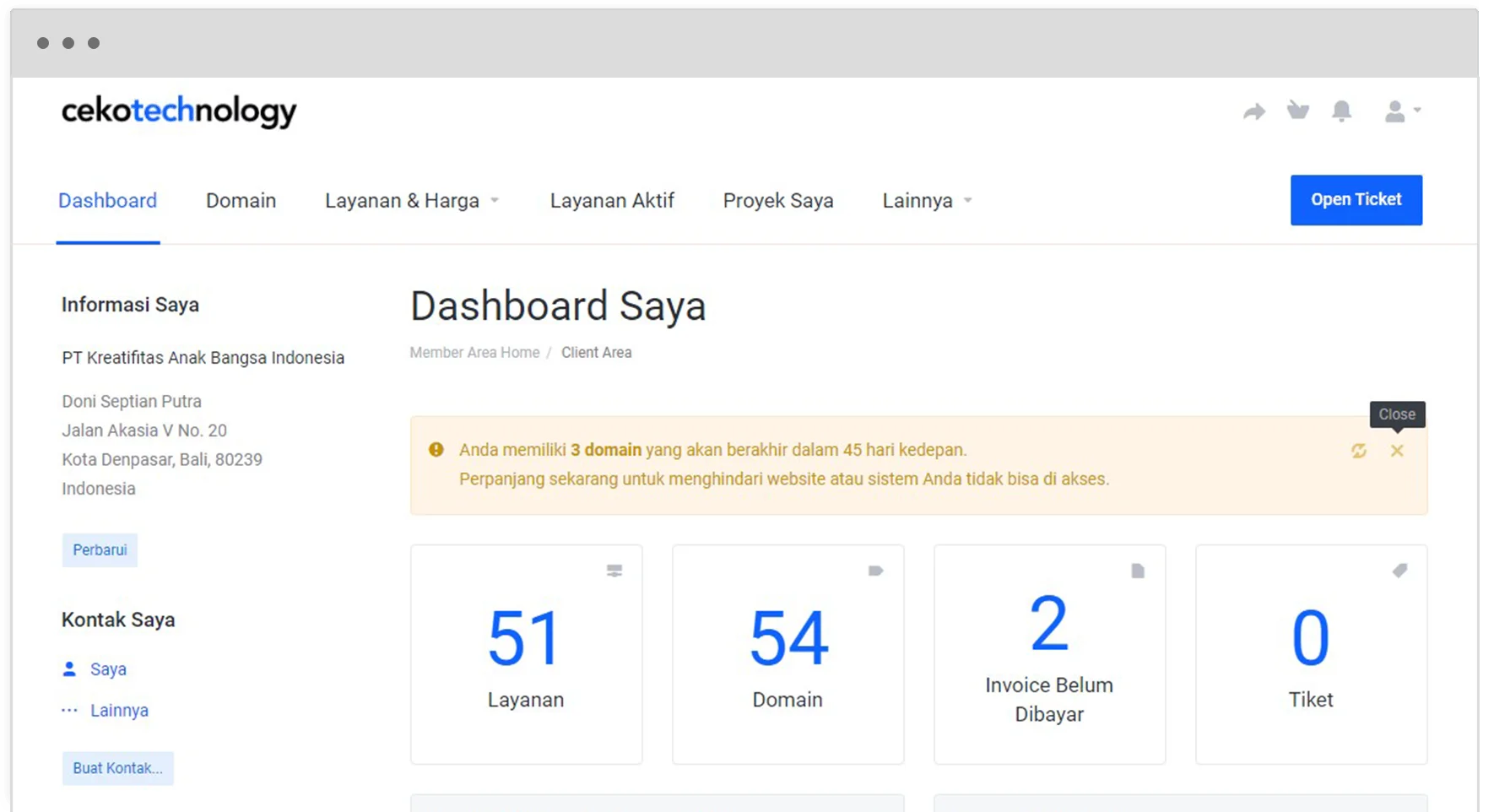
Task: Switch to the Domain tab
Action: click(241, 200)
